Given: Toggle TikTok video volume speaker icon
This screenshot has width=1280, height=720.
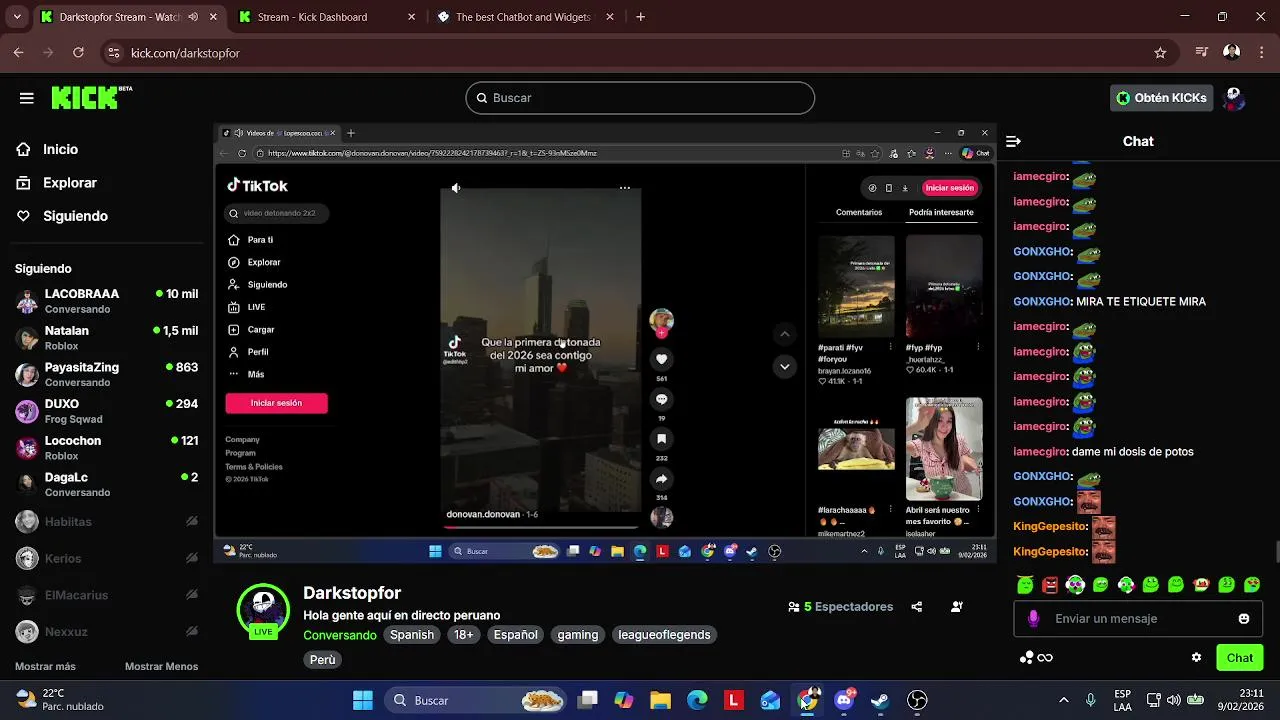Looking at the screenshot, I should click(x=456, y=188).
